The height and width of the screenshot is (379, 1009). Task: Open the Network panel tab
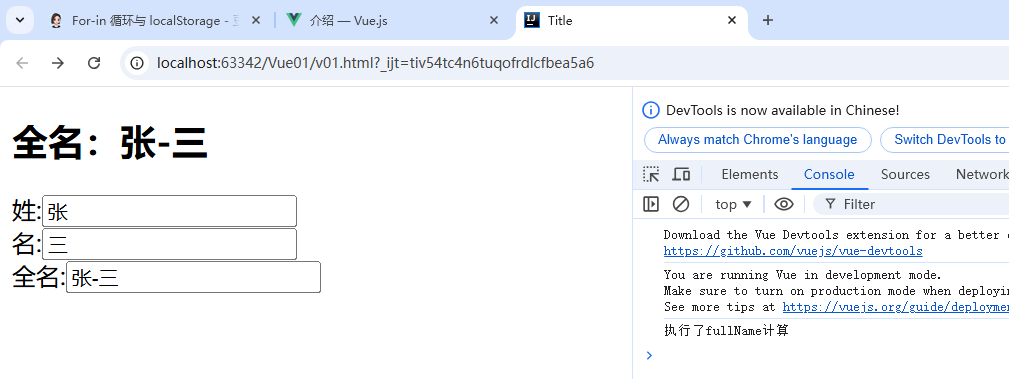(x=981, y=174)
